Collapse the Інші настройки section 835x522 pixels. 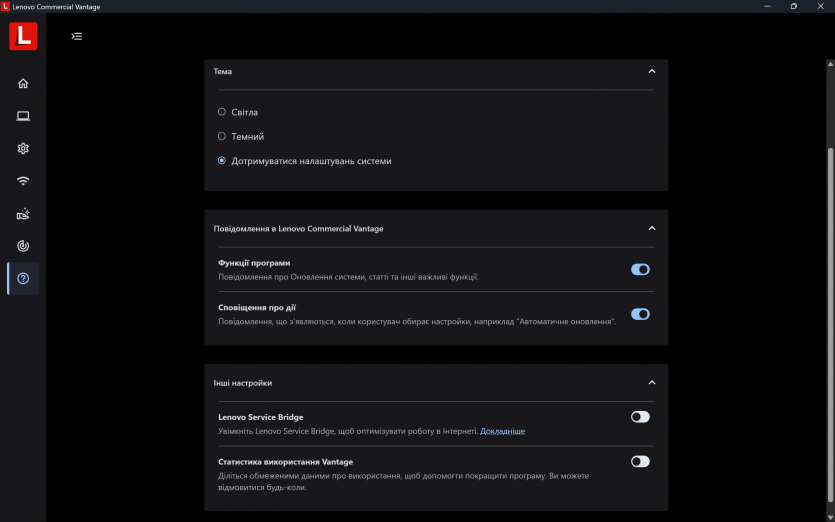click(x=652, y=382)
